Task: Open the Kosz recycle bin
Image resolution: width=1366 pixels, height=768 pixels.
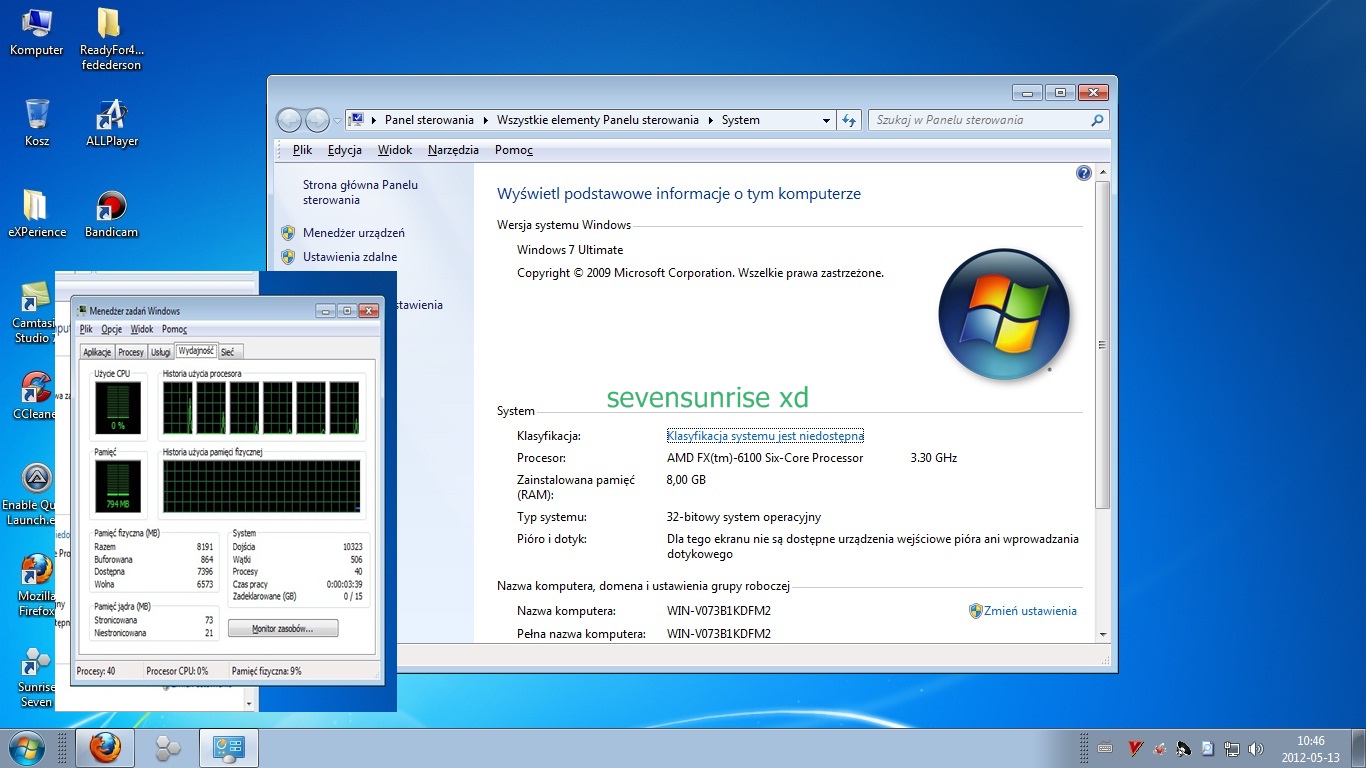Action: point(37,123)
